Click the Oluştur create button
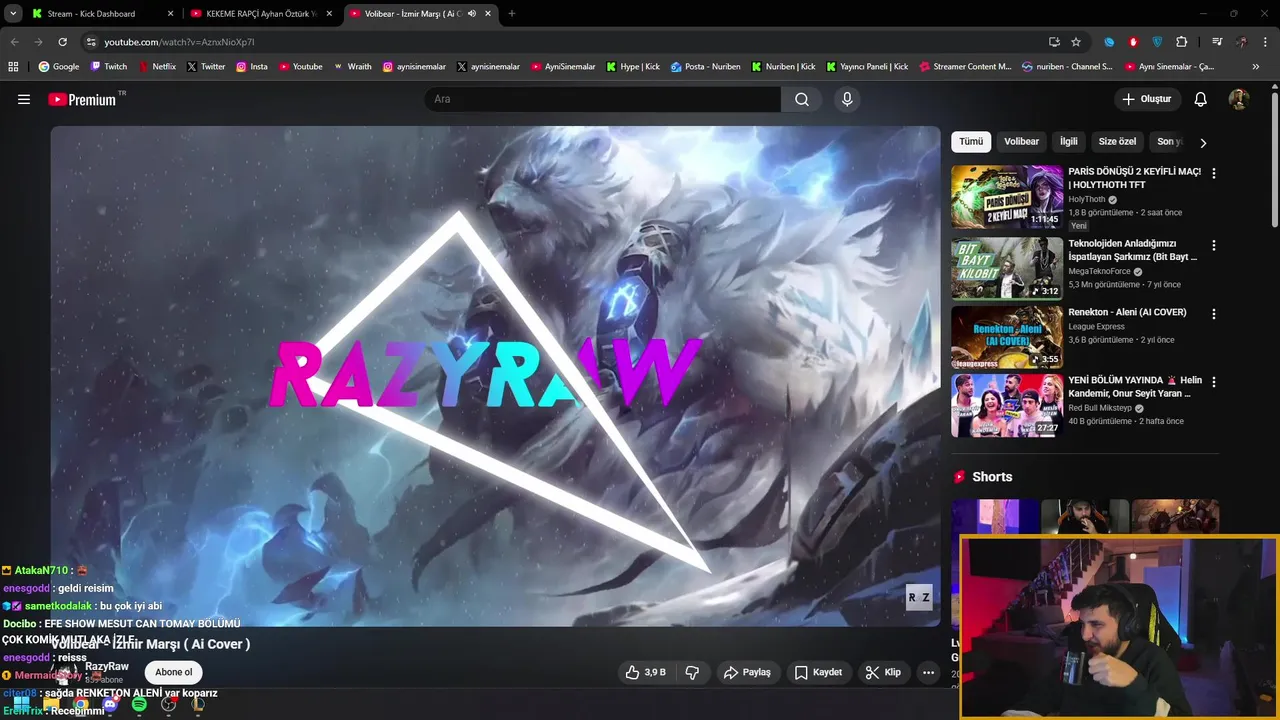The height and width of the screenshot is (720, 1280). (x=1148, y=99)
